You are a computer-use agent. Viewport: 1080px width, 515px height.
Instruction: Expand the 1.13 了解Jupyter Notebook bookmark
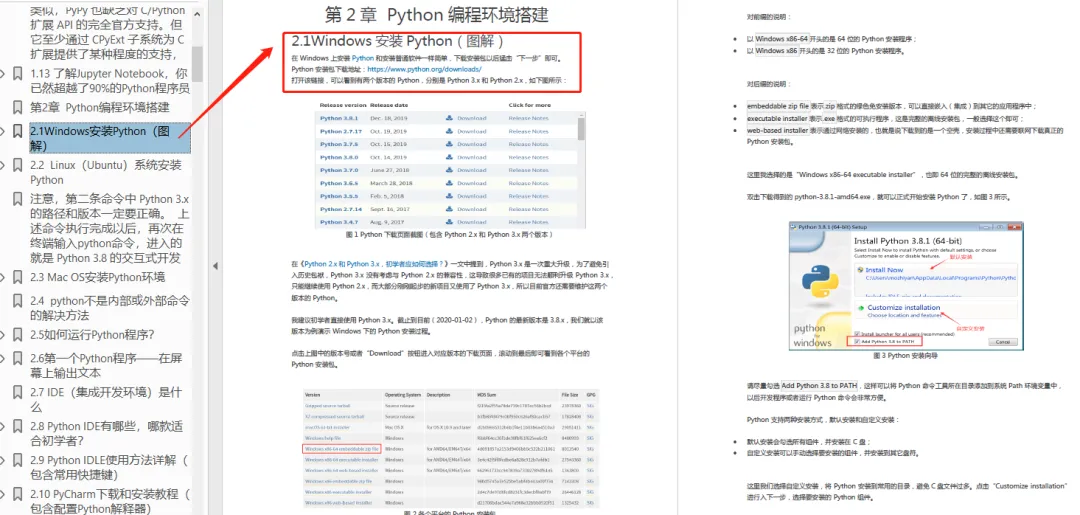[x=3, y=73]
